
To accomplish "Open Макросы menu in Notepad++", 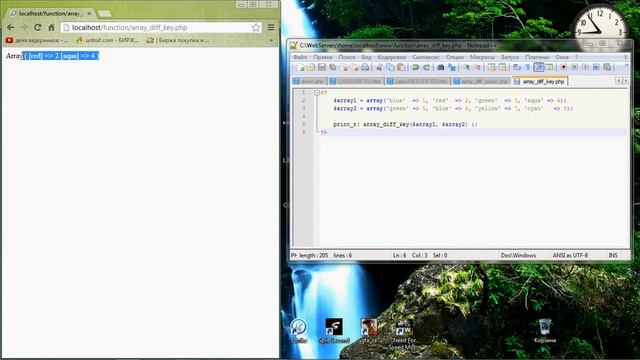I will 482,57.
